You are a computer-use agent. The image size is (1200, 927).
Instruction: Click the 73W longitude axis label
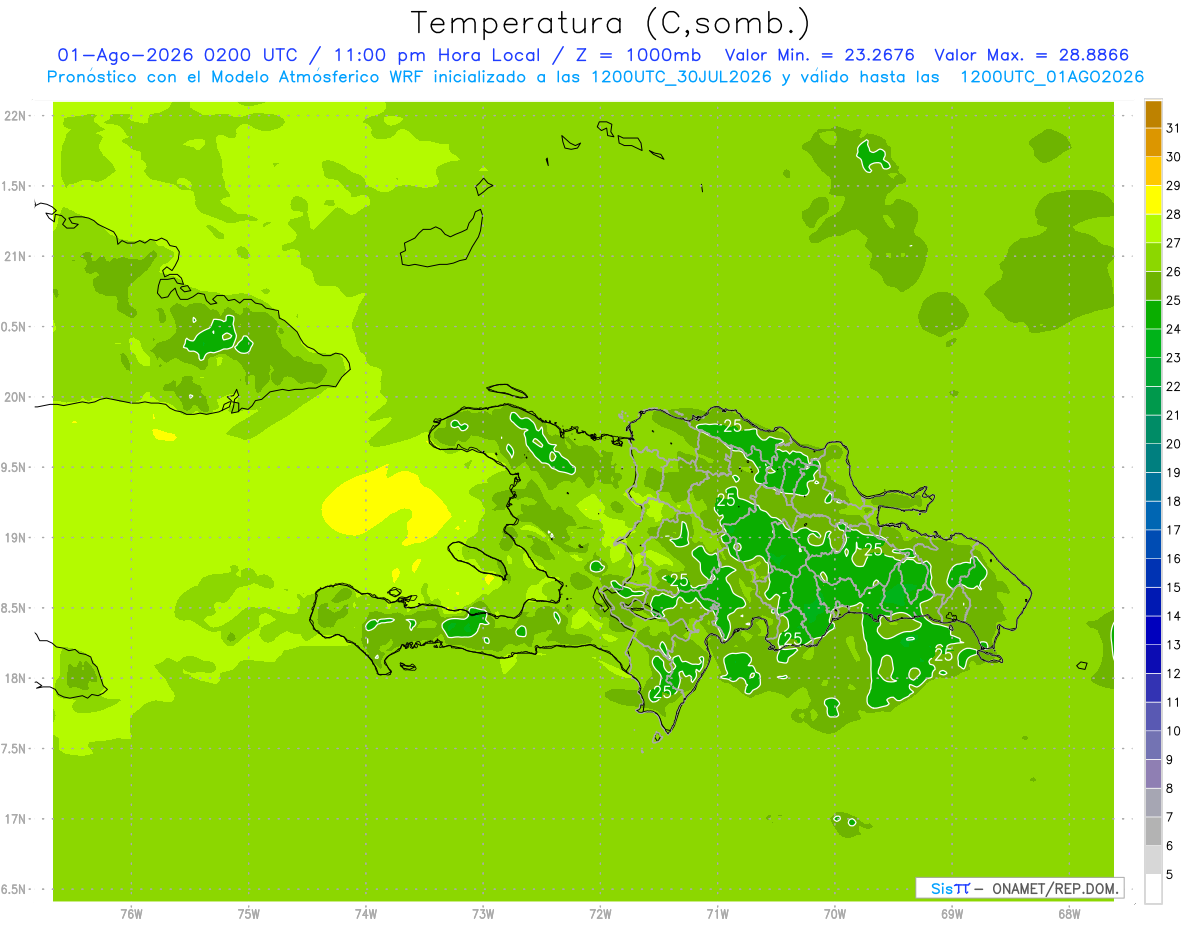[x=483, y=914]
